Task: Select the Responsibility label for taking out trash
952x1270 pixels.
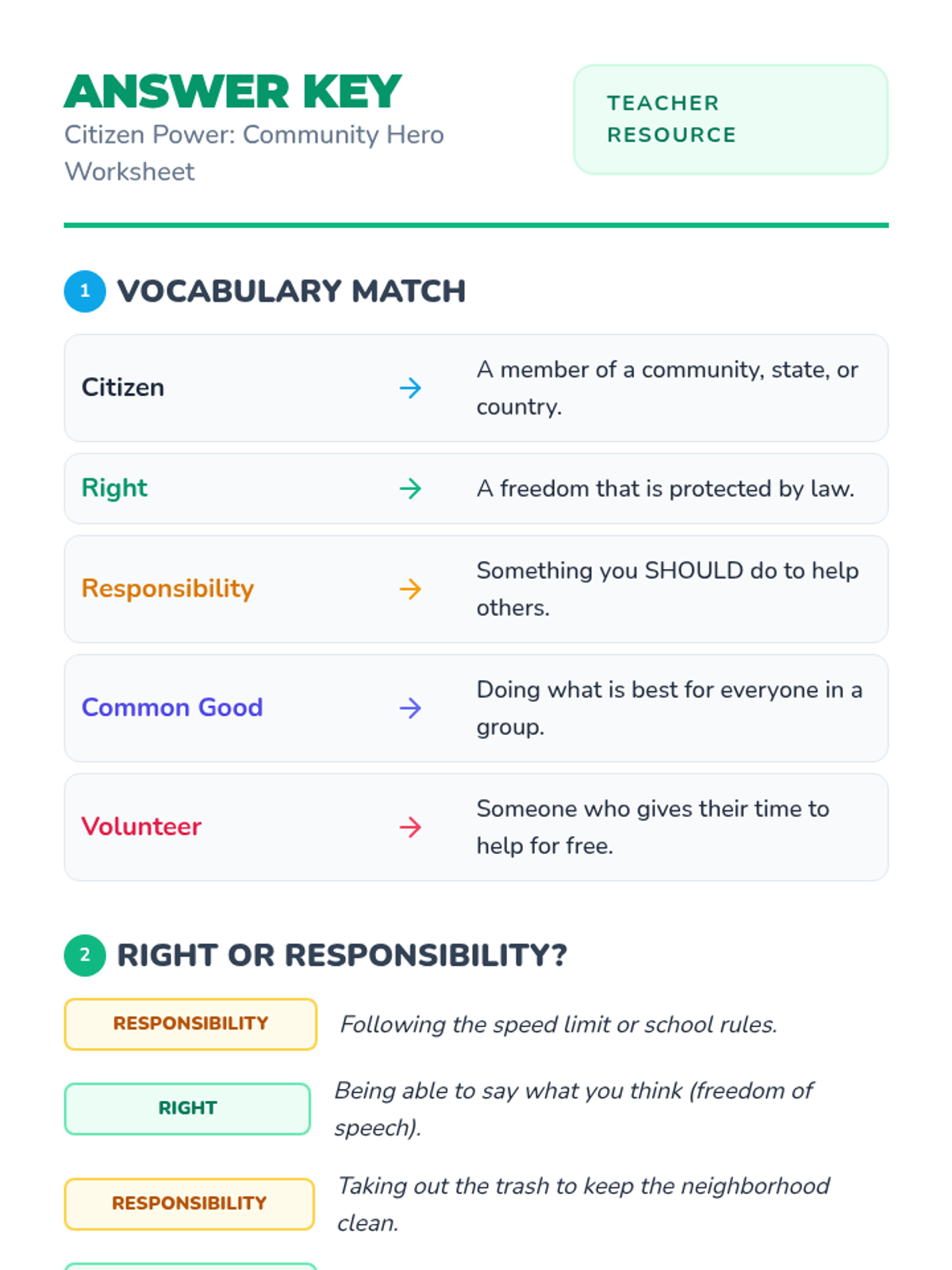Action: [x=190, y=1203]
